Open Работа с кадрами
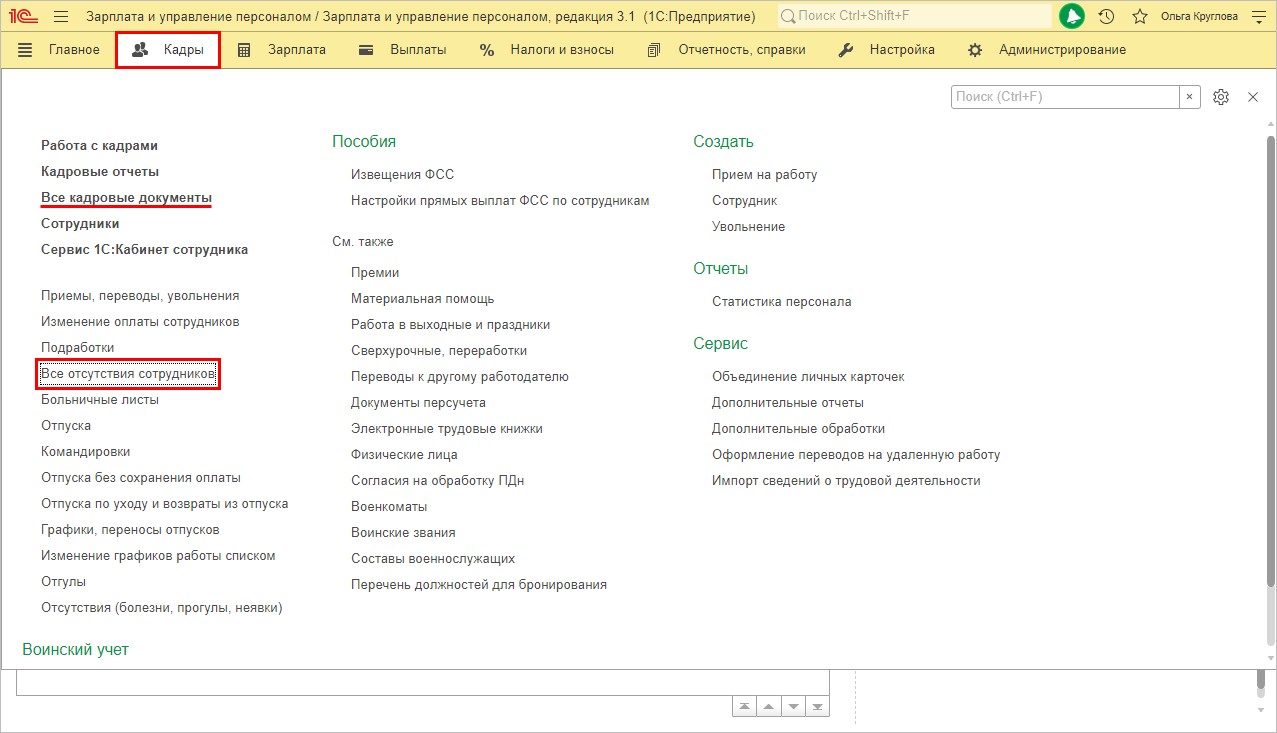The image size is (1277, 733). (x=99, y=146)
